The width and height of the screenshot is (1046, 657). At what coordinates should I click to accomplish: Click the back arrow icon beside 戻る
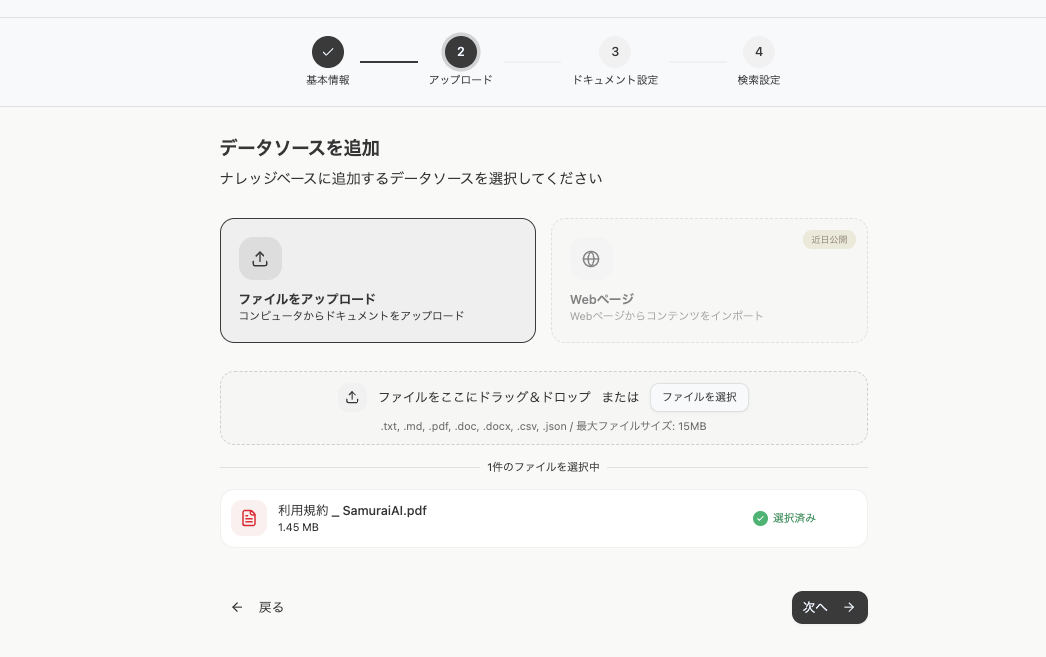237,607
